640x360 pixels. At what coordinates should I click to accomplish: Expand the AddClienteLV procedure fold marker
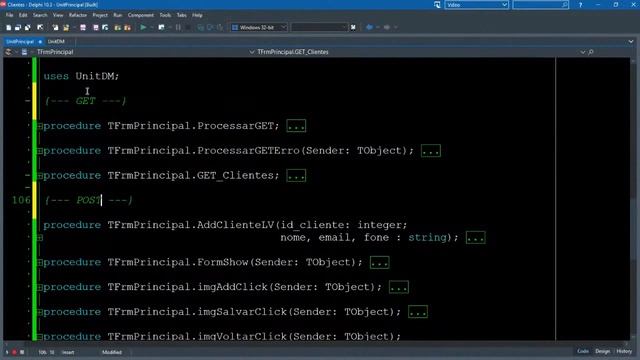[x=40, y=238]
